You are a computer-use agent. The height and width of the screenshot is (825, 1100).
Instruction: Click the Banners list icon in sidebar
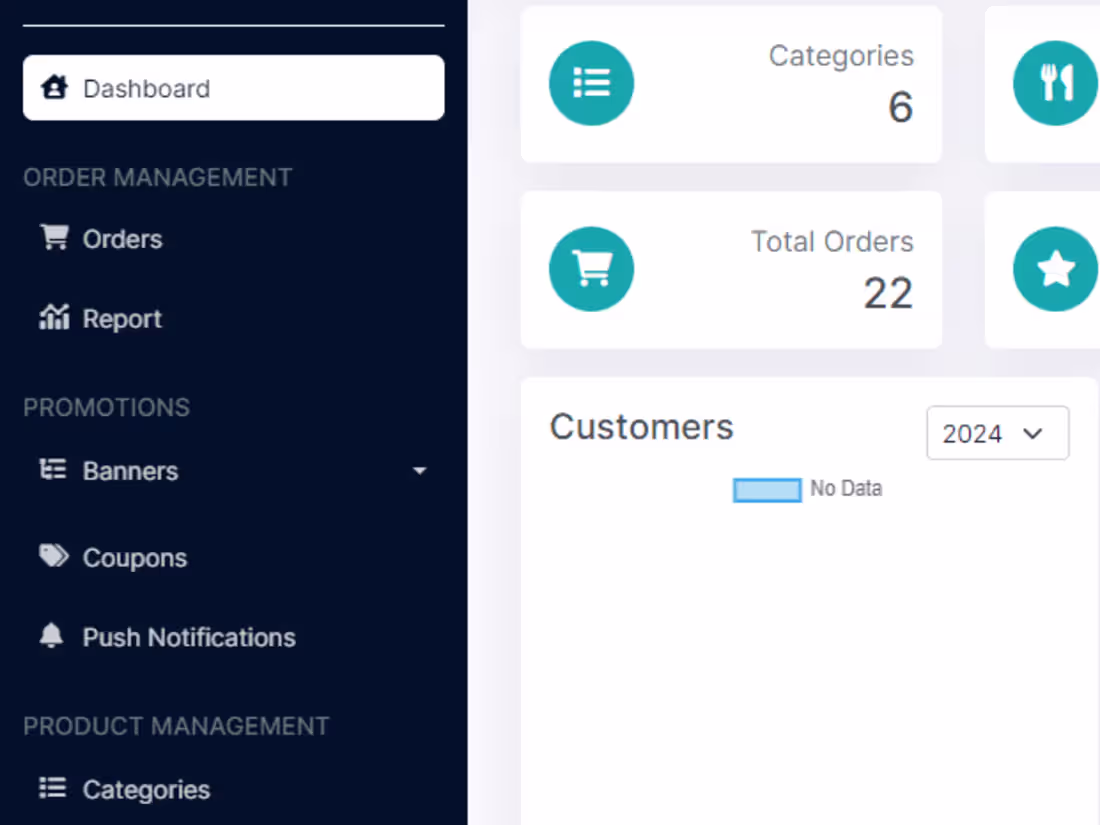tap(53, 469)
